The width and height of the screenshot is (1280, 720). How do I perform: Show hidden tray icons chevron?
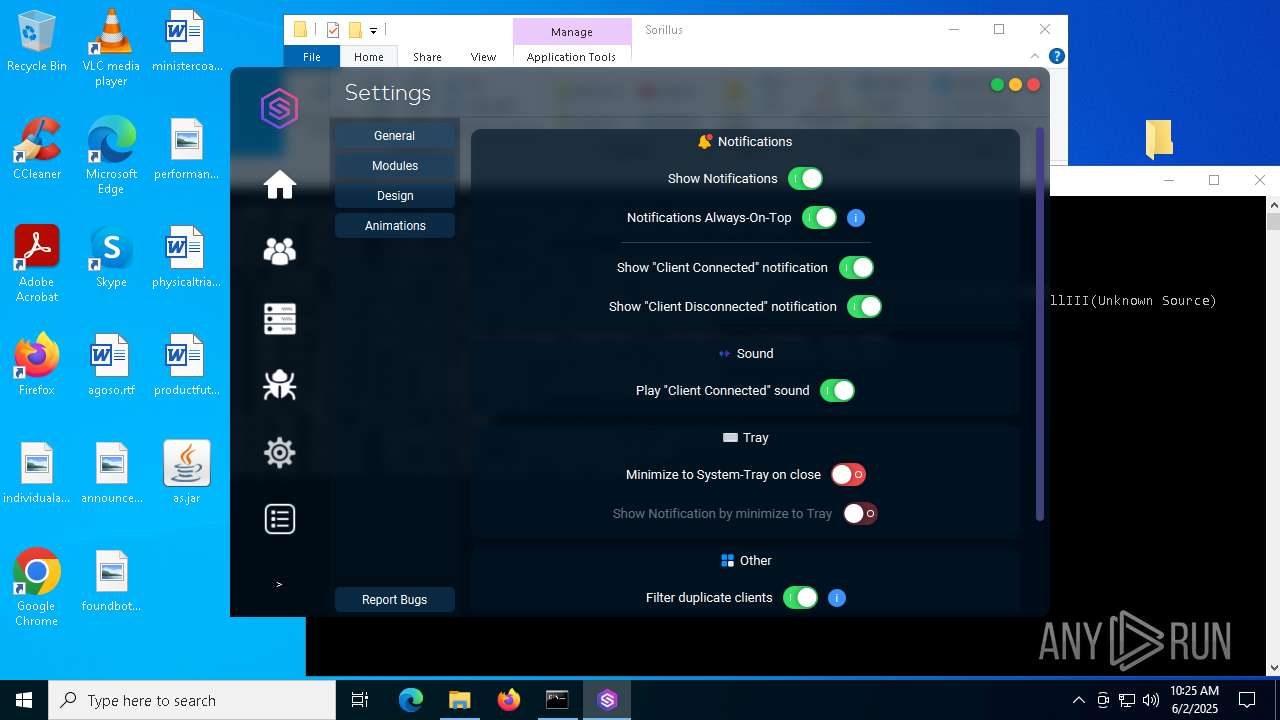click(1078, 700)
